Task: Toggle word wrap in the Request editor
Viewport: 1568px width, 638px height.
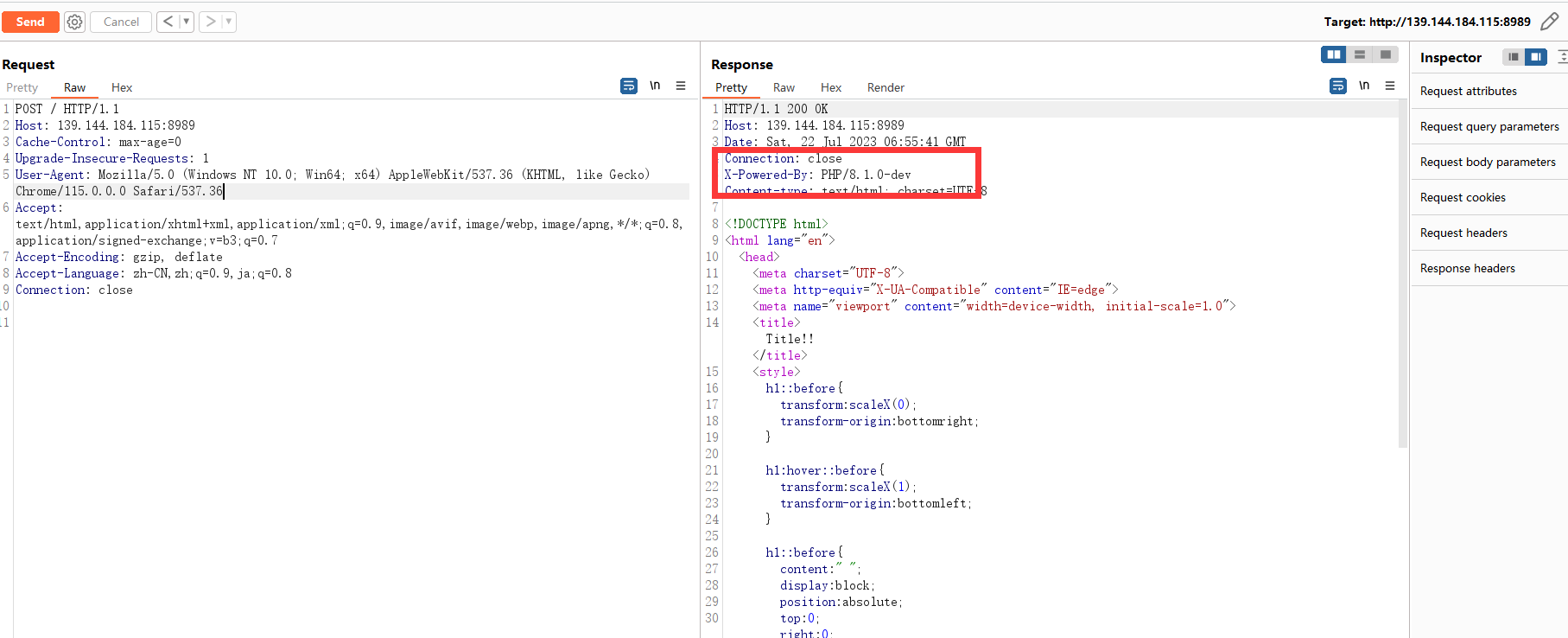Action: [629, 86]
